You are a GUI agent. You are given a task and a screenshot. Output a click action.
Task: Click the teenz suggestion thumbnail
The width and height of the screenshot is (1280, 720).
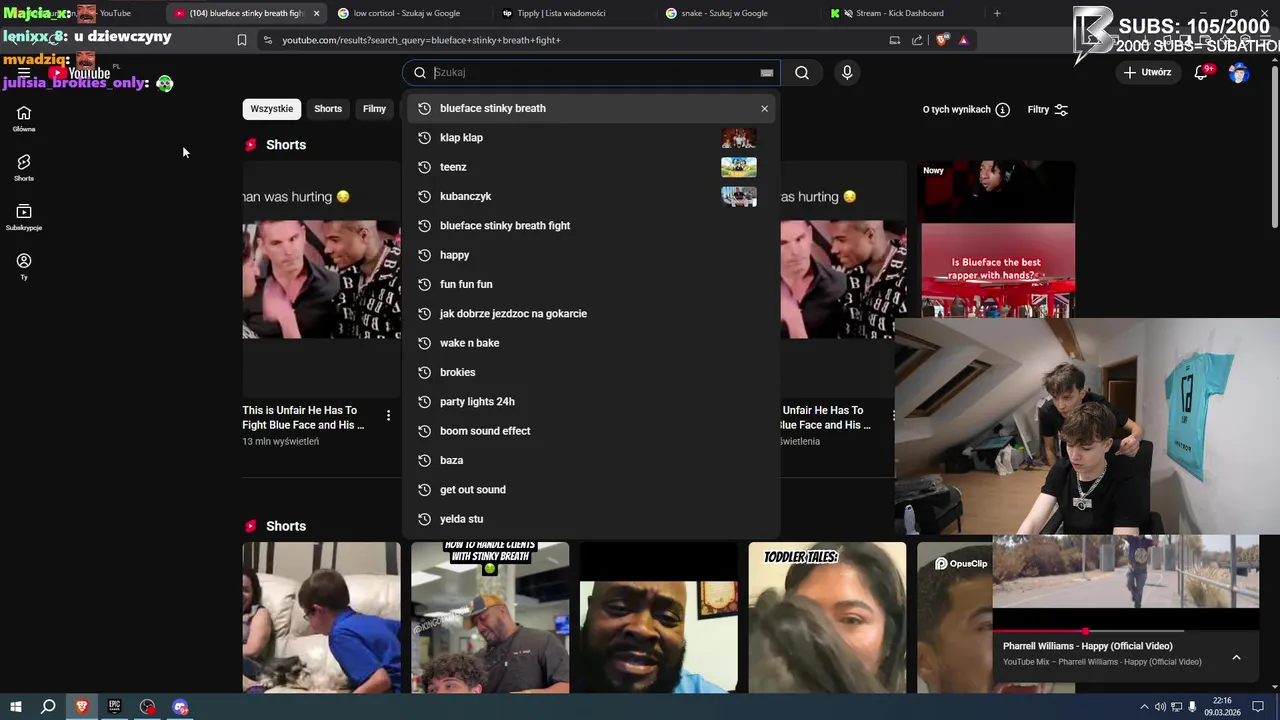click(x=739, y=167)
